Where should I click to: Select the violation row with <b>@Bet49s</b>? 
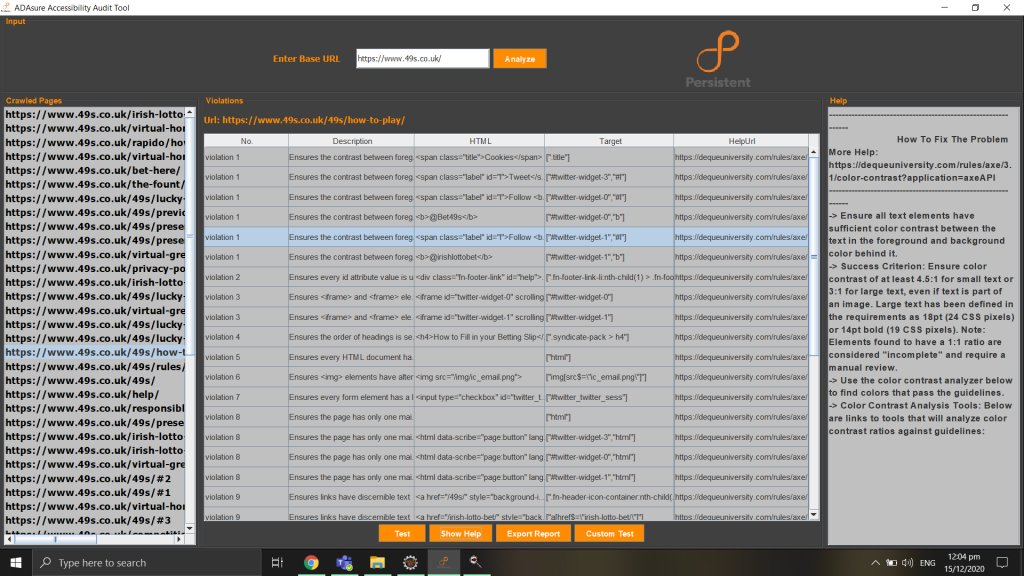click(x=506, y=217)
